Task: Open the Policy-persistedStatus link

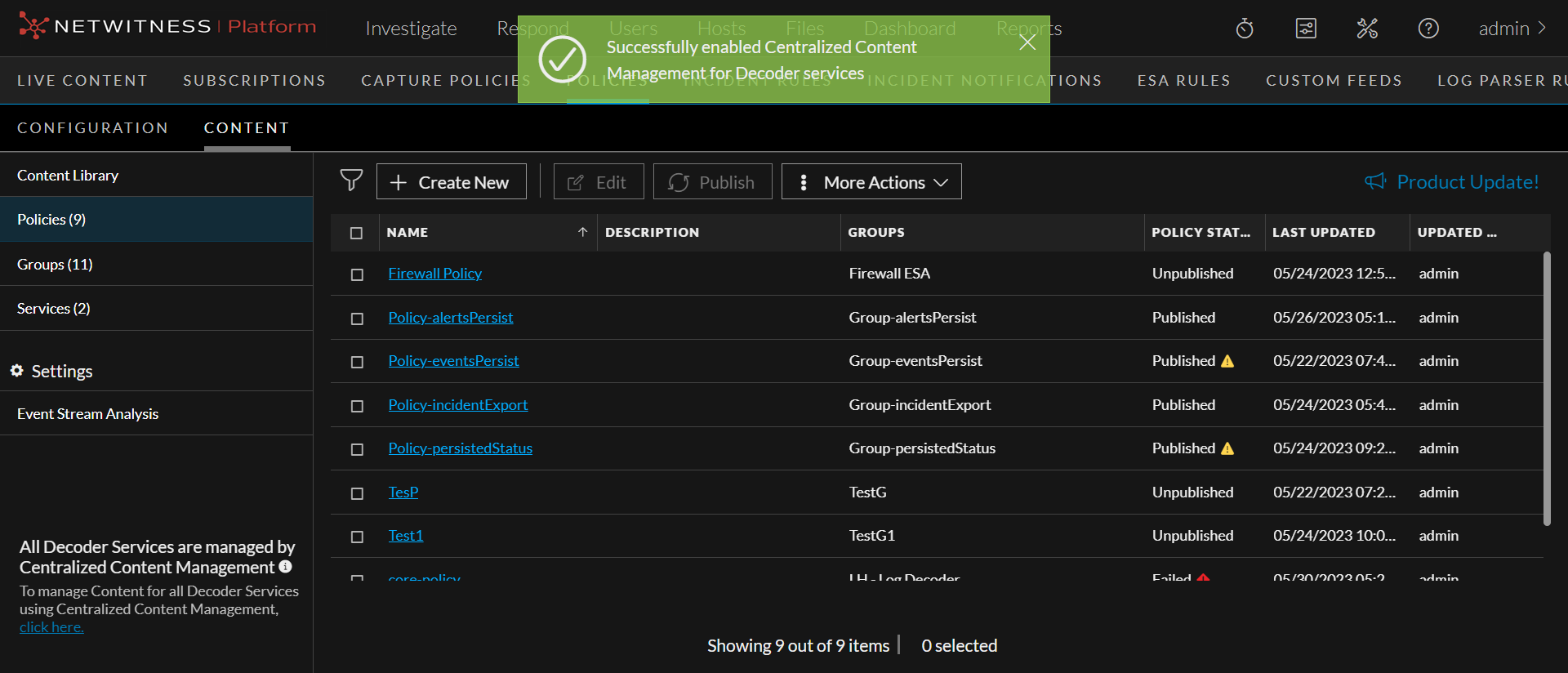Action: [461, 448]
